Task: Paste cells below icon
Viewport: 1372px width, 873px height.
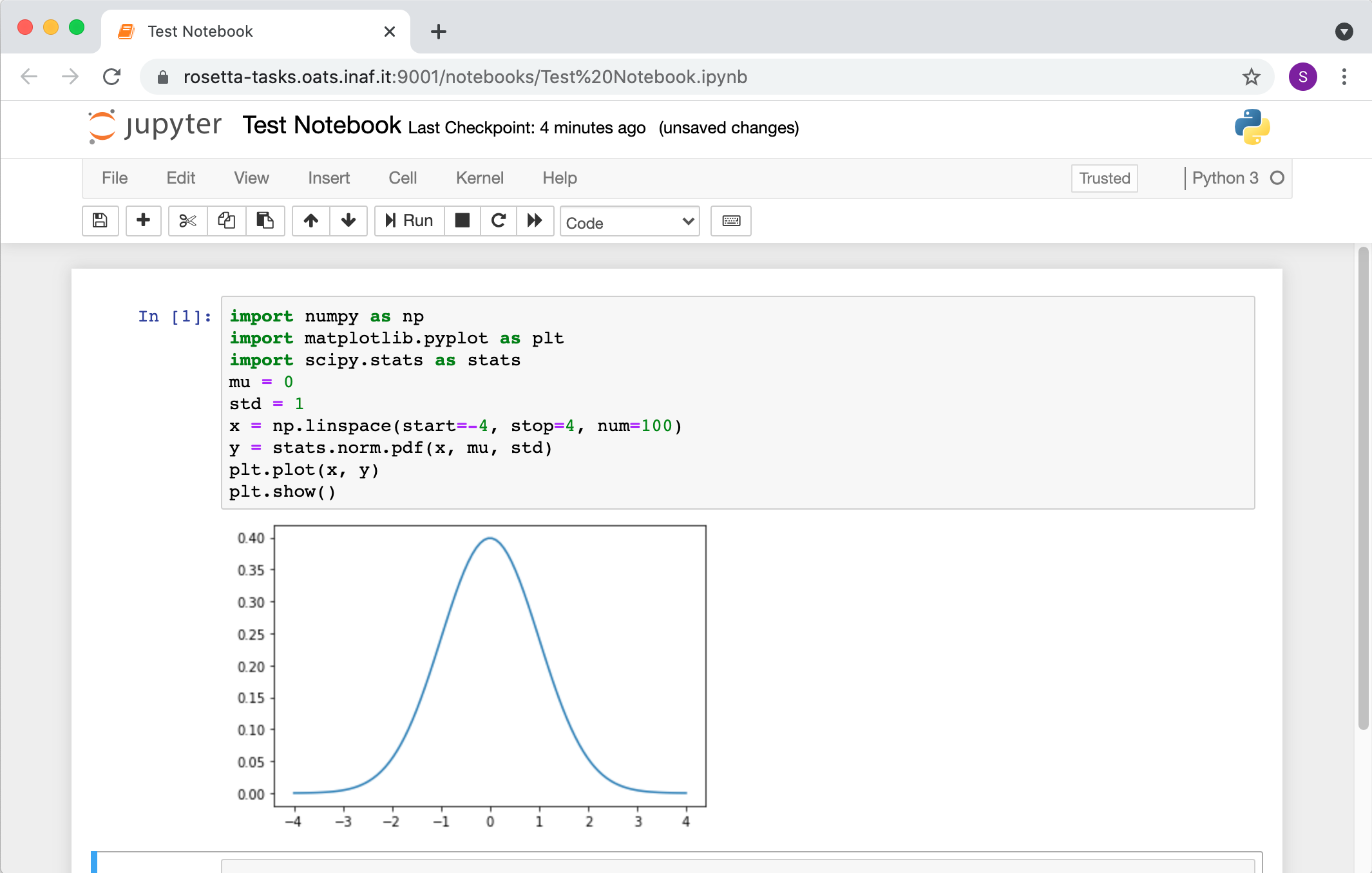Action: pos(265,221)
